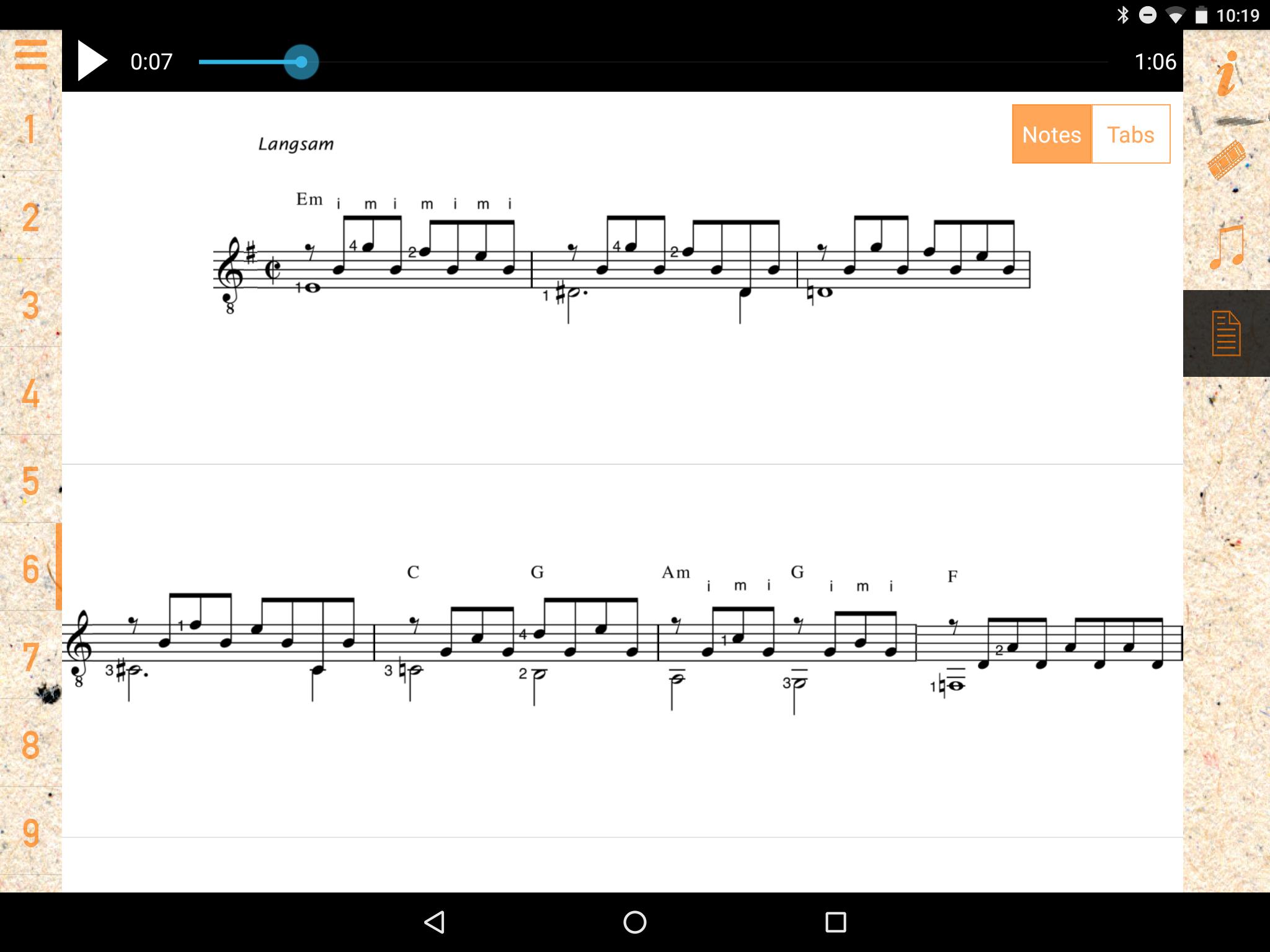Jump to lesson number 1
The width and height of the screenshot is (1270, 952).
tap(30, 129)
